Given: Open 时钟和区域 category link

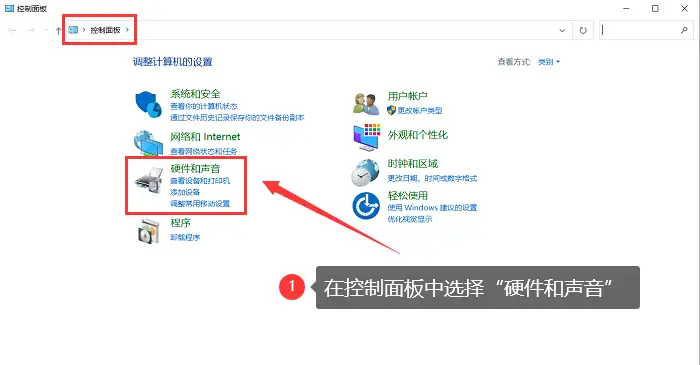Looking at the screenshot, I should 412,163.
